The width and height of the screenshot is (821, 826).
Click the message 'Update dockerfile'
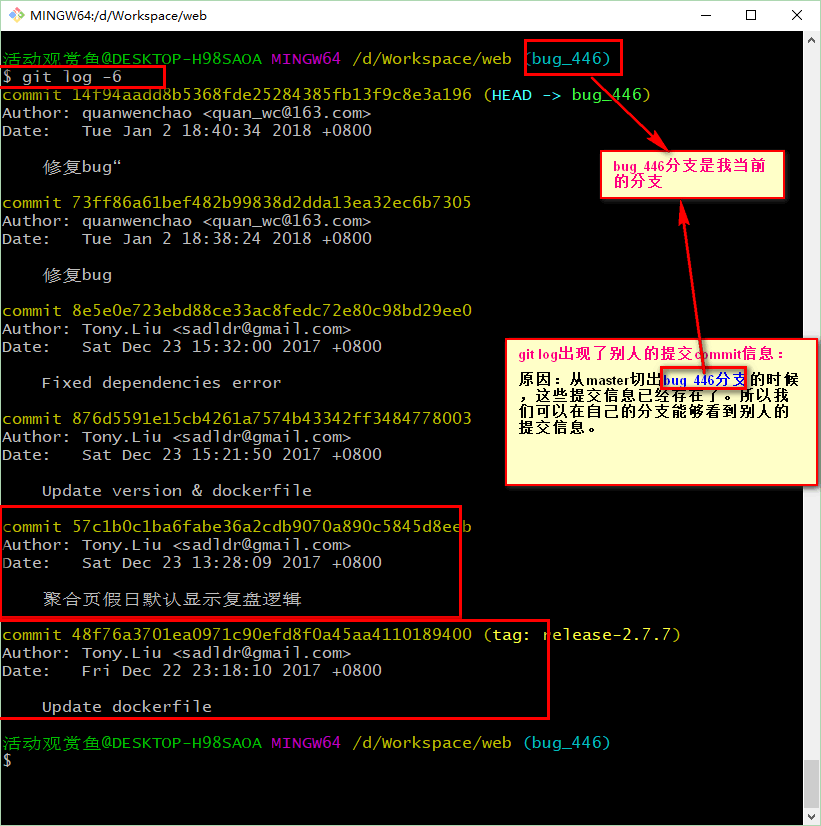click(127, 707)
